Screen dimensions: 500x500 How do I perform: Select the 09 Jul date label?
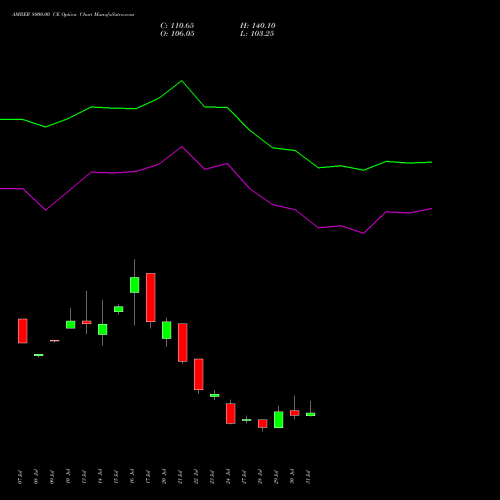(x=52, y=477)
